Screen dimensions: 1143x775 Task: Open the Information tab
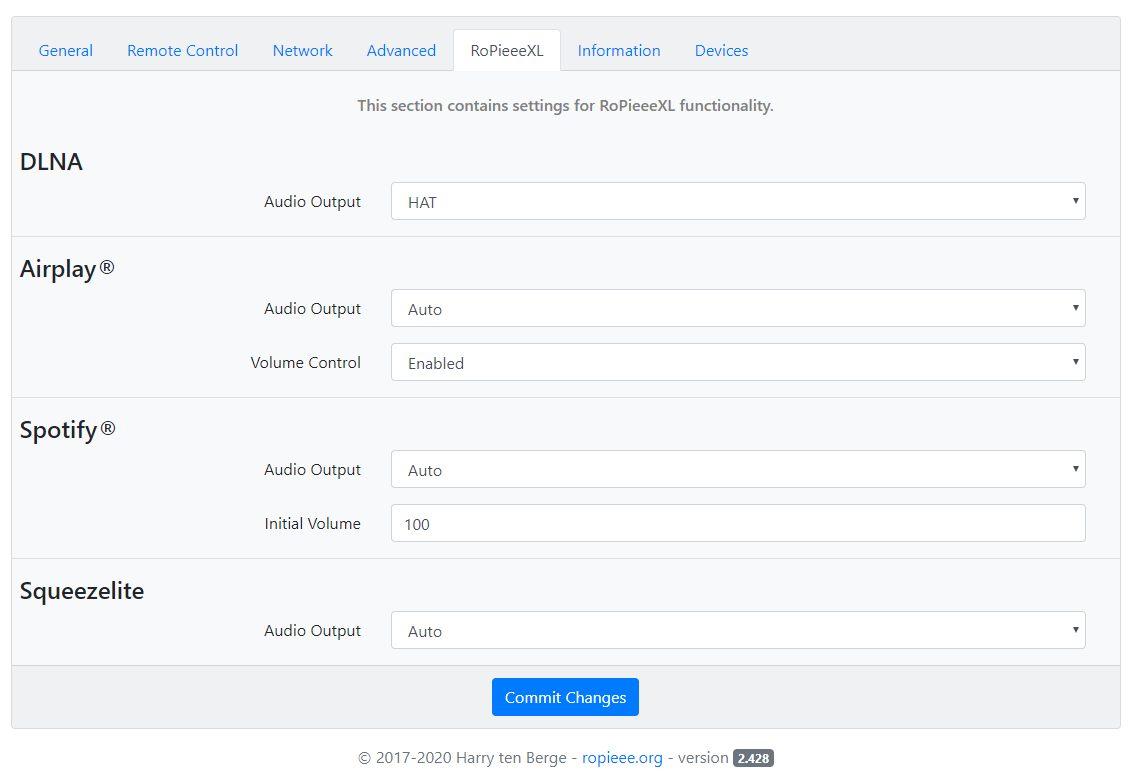[619, 51]
